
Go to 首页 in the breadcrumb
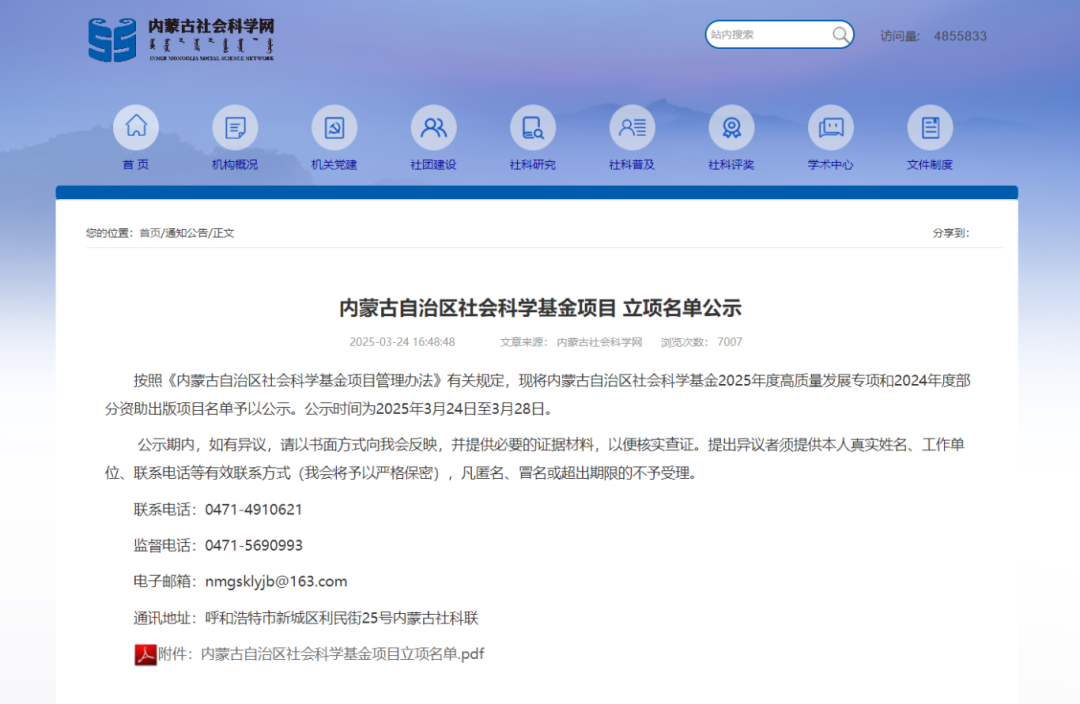[x=149, y=233]
